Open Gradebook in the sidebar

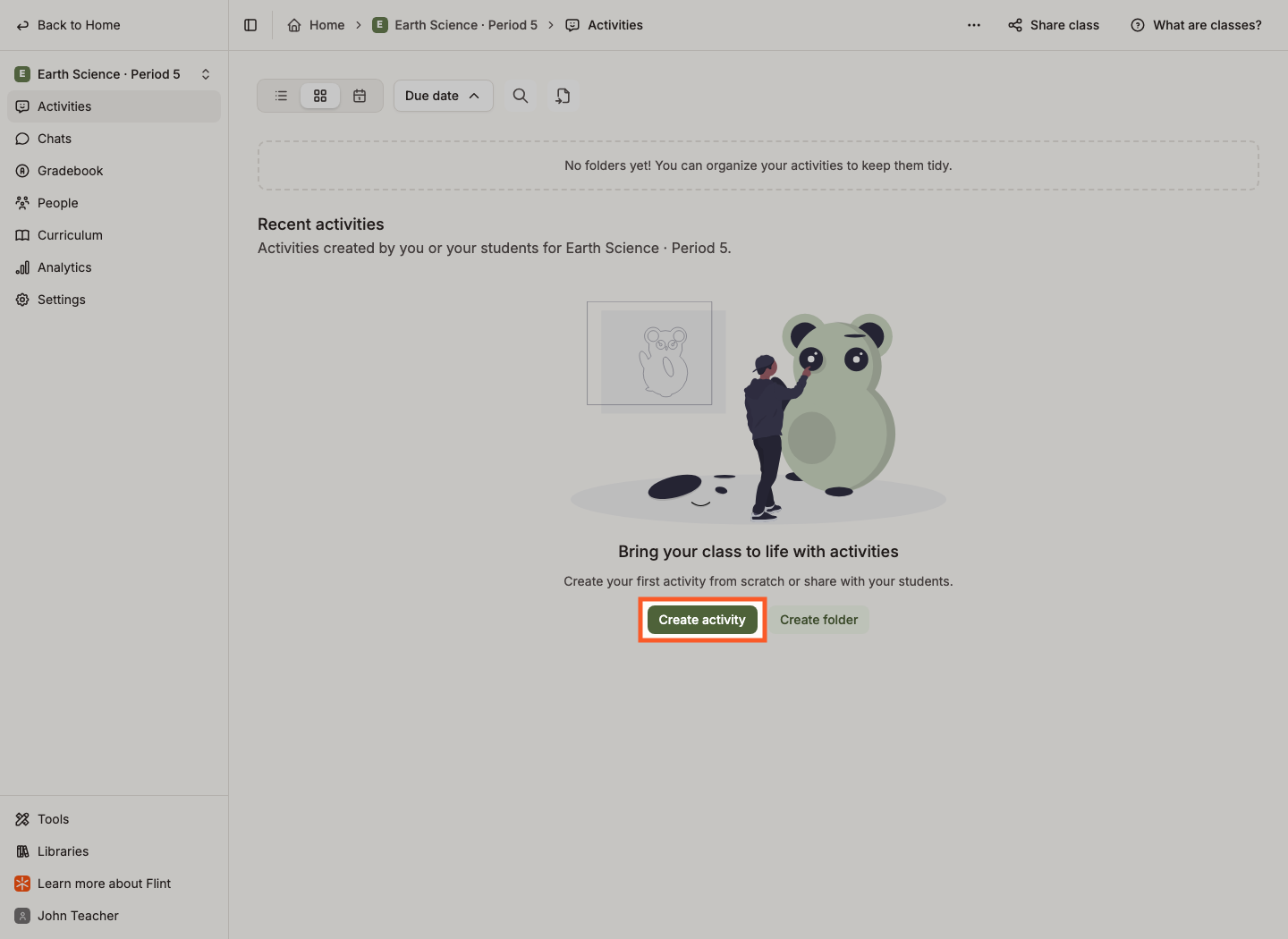(114, 171)
